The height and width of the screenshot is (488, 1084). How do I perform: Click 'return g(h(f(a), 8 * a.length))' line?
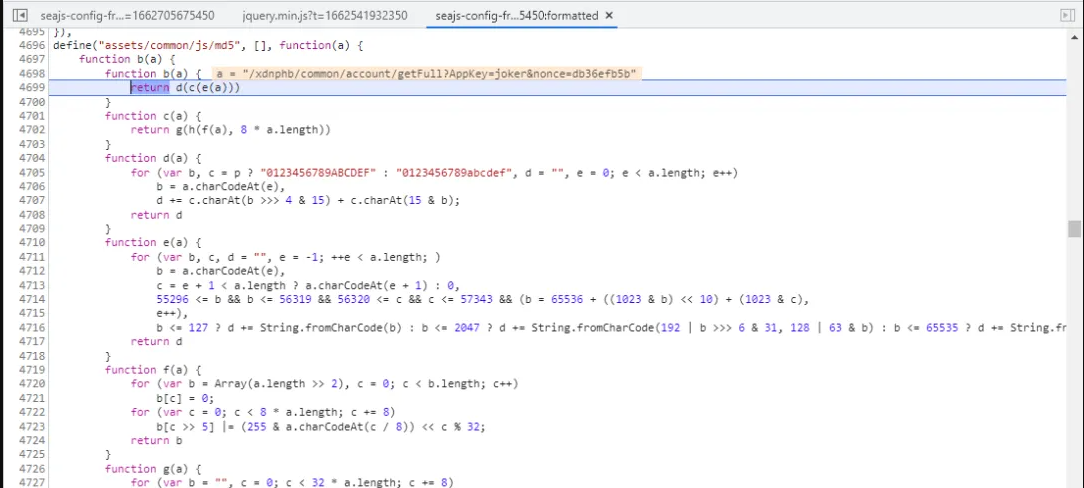coord(231,130)
